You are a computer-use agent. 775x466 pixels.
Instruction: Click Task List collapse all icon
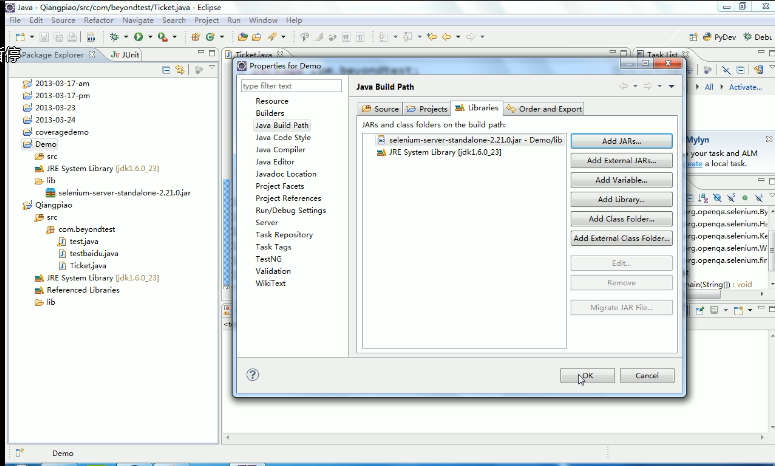(x=740, y=70)
